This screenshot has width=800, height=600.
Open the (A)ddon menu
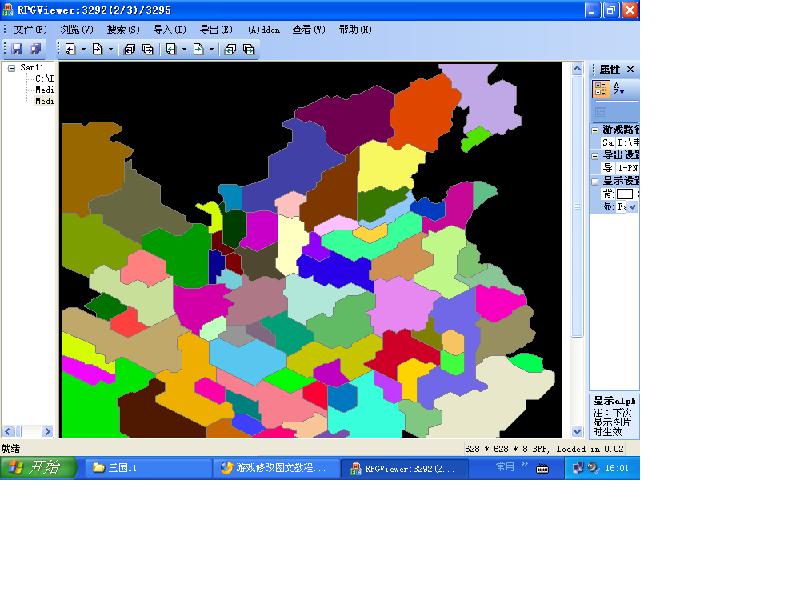264,30
